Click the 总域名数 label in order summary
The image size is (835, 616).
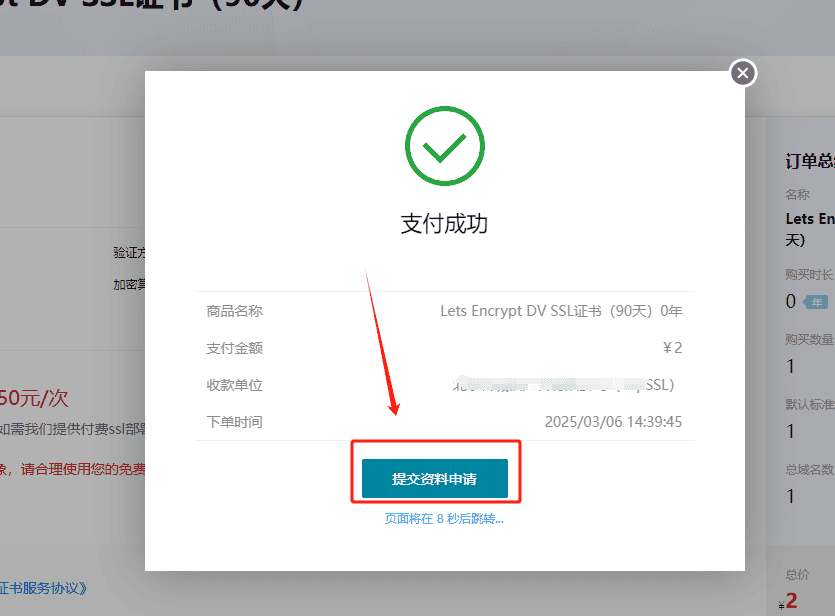[x=809, y=470]
